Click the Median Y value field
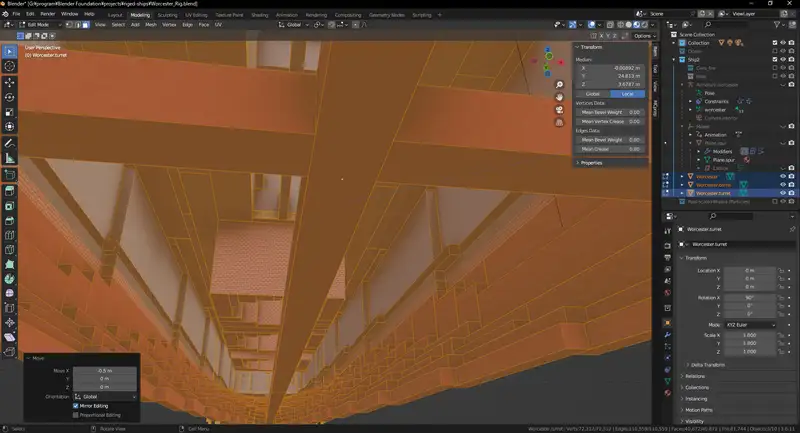800x433 pixels. tap(610, 76)
